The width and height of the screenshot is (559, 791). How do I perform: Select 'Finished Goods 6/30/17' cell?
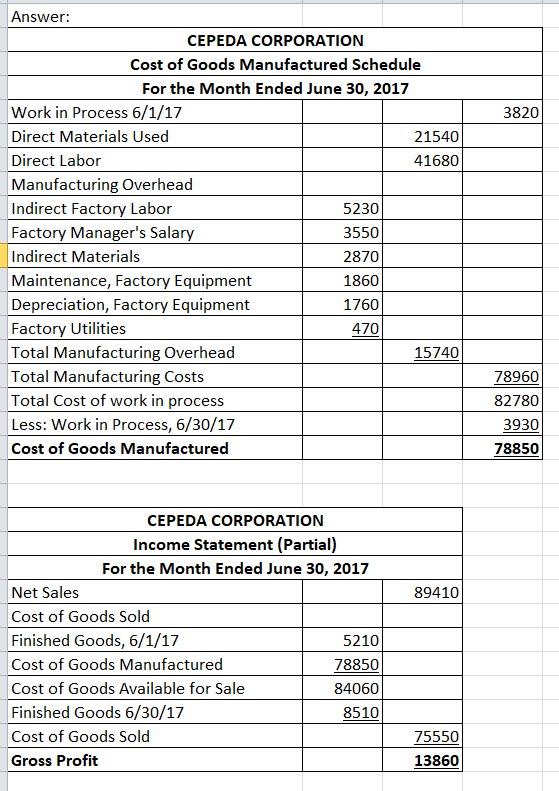155,712
